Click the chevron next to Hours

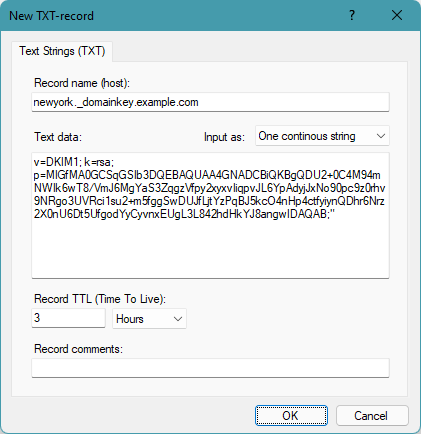tap(178, 319)
